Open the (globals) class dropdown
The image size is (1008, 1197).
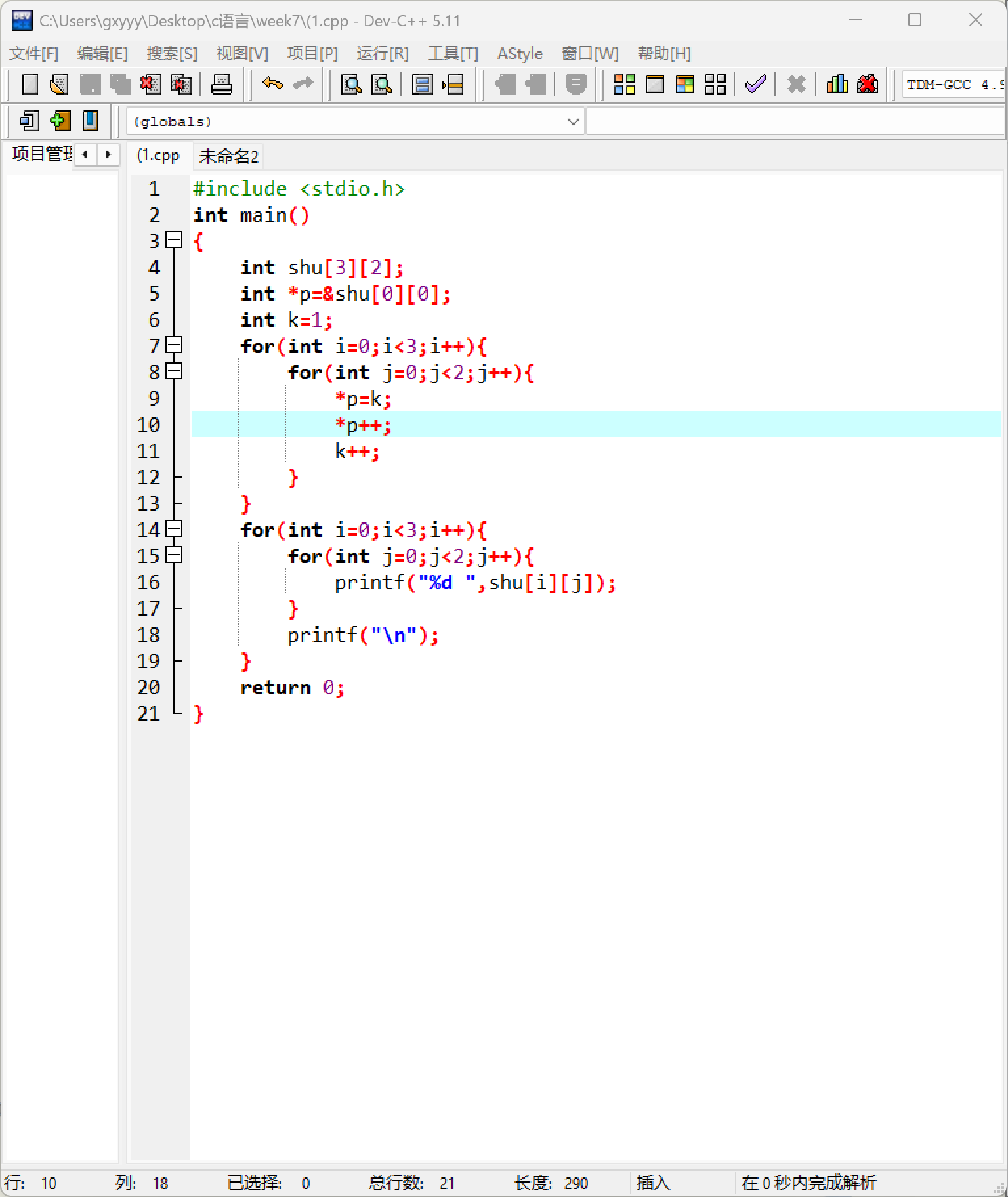click(354, 121)
